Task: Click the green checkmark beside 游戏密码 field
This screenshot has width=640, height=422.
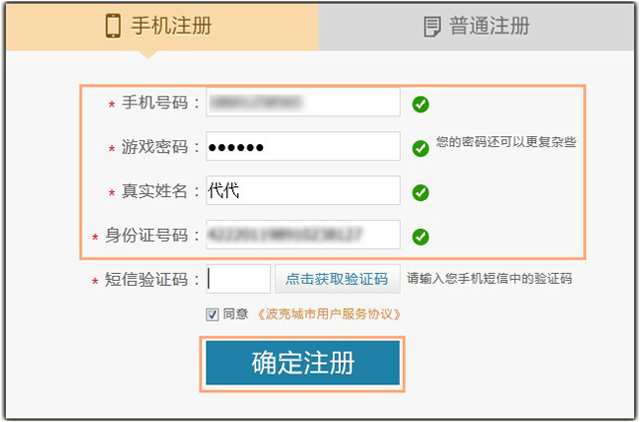Action: point(421,148)
